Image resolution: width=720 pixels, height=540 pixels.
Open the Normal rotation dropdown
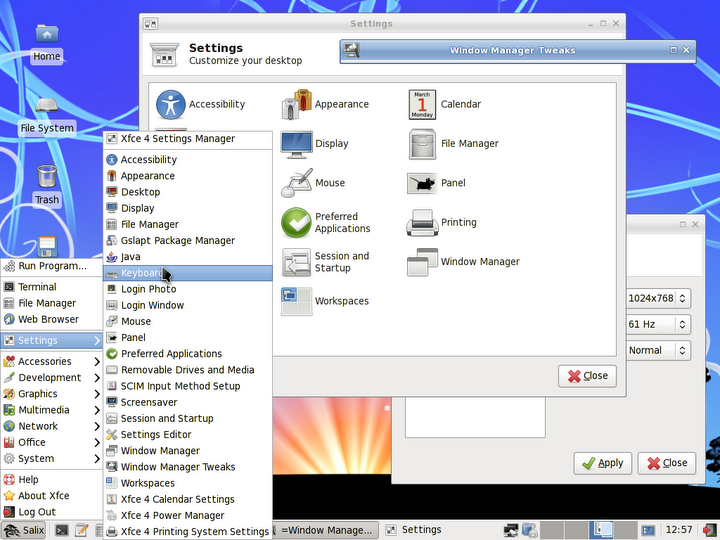[657, 350]
